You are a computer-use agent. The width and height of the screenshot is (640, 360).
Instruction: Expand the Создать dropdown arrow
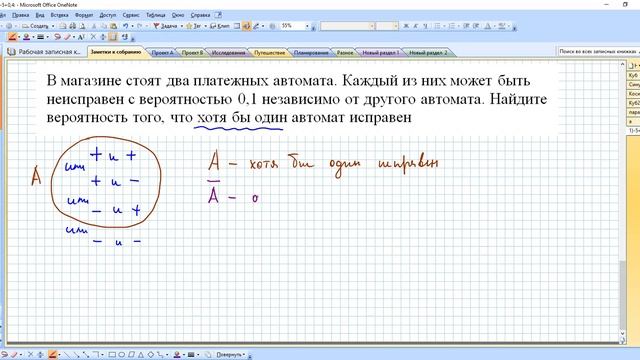pyautogui.click(x=53, y=26)
